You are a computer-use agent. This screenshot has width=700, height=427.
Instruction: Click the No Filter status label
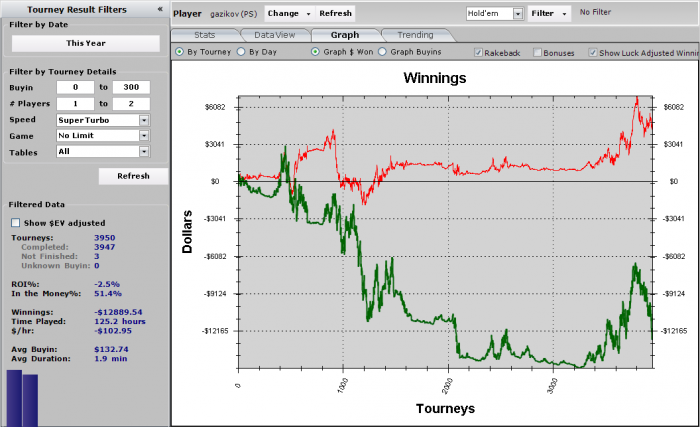595,12
